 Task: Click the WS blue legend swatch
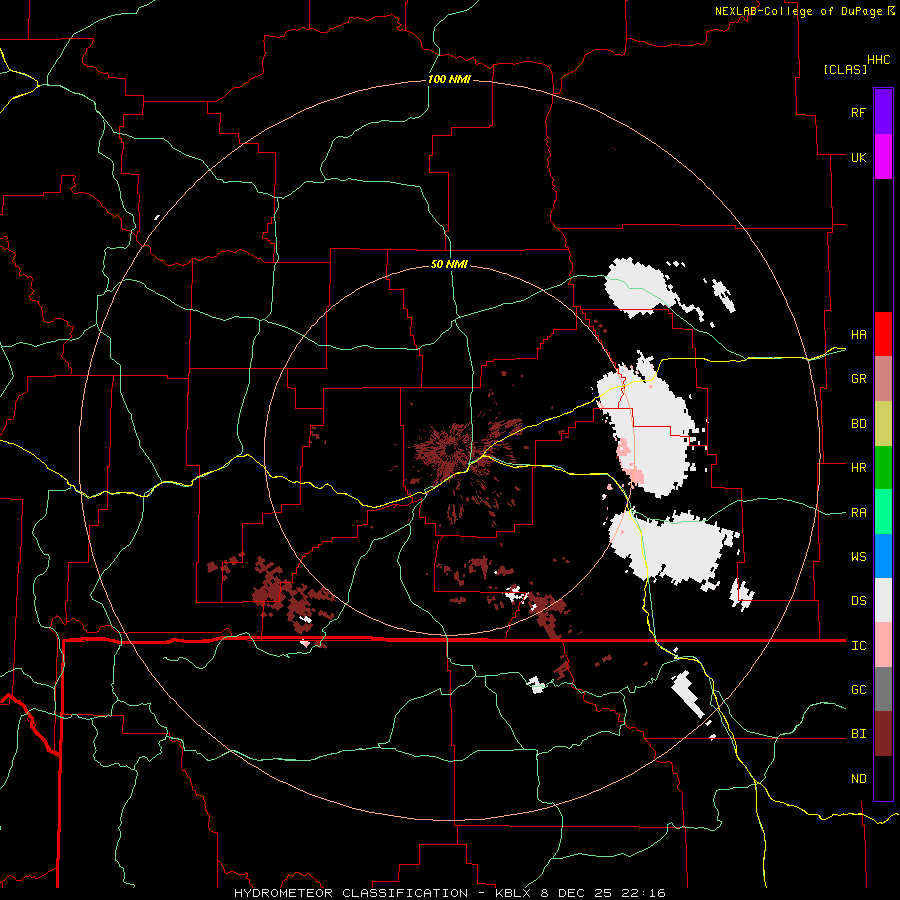(x=883, y=556)
